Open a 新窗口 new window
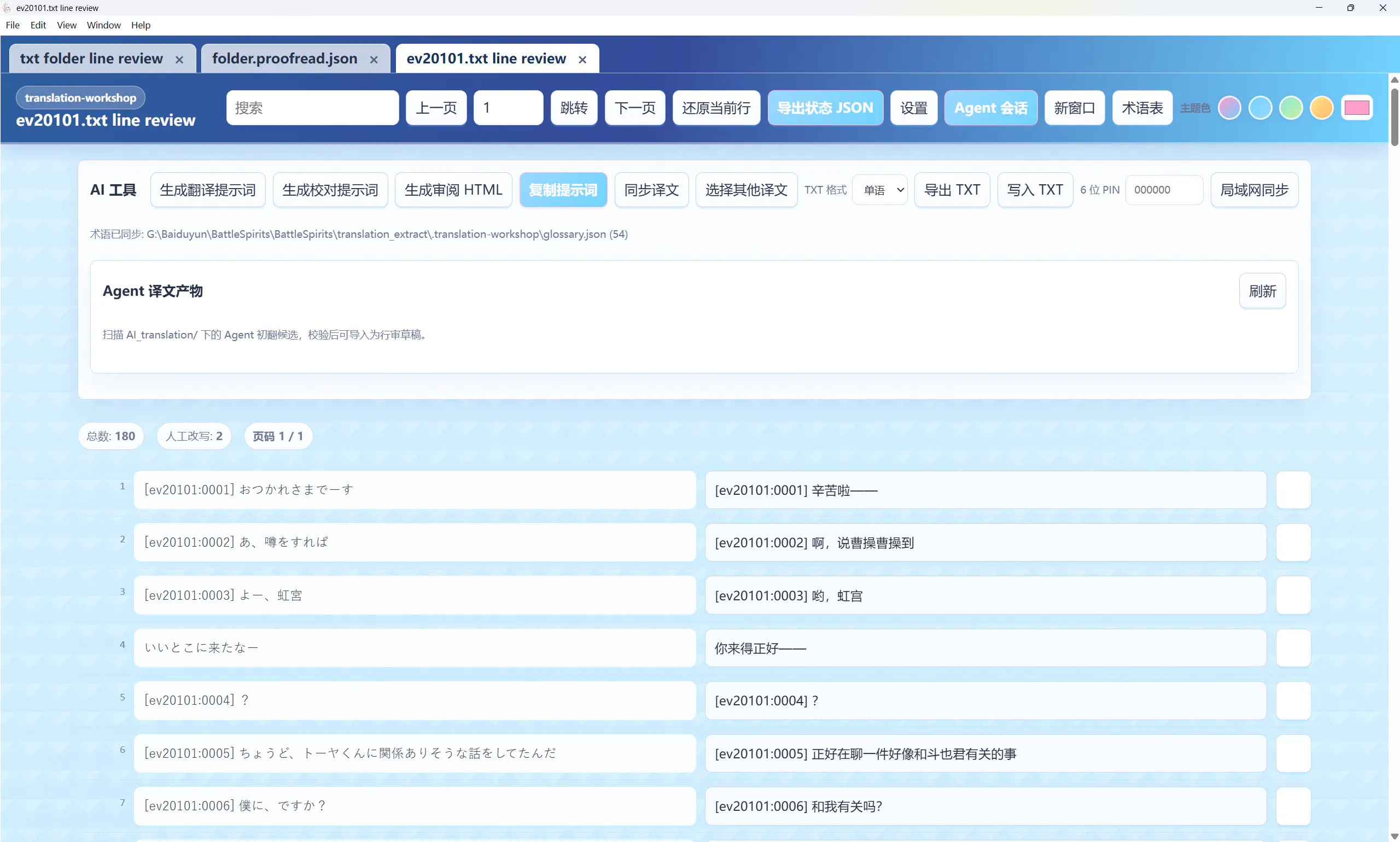 point(1074,108)
